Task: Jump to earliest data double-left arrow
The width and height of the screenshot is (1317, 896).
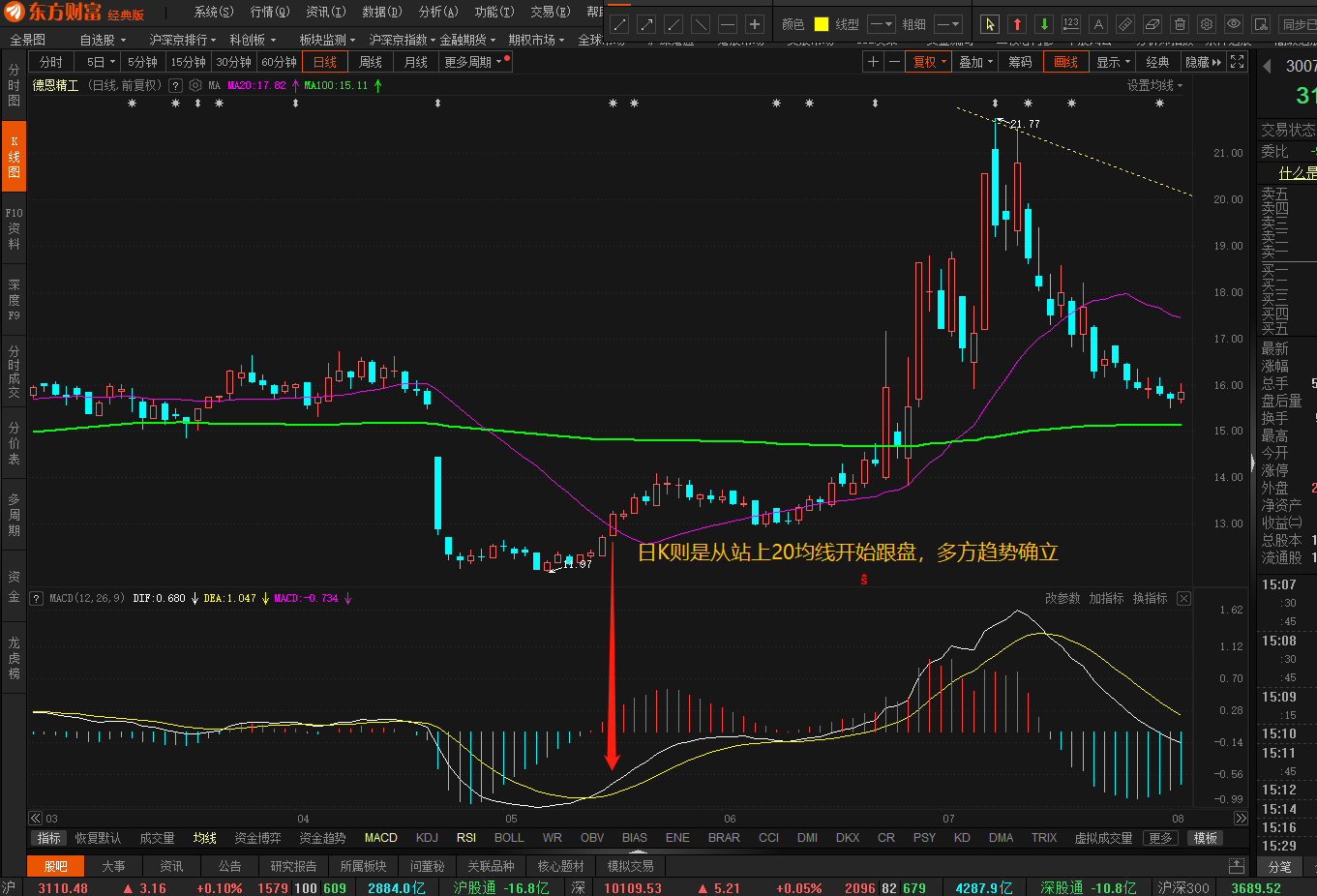Action: coord(36,819)
